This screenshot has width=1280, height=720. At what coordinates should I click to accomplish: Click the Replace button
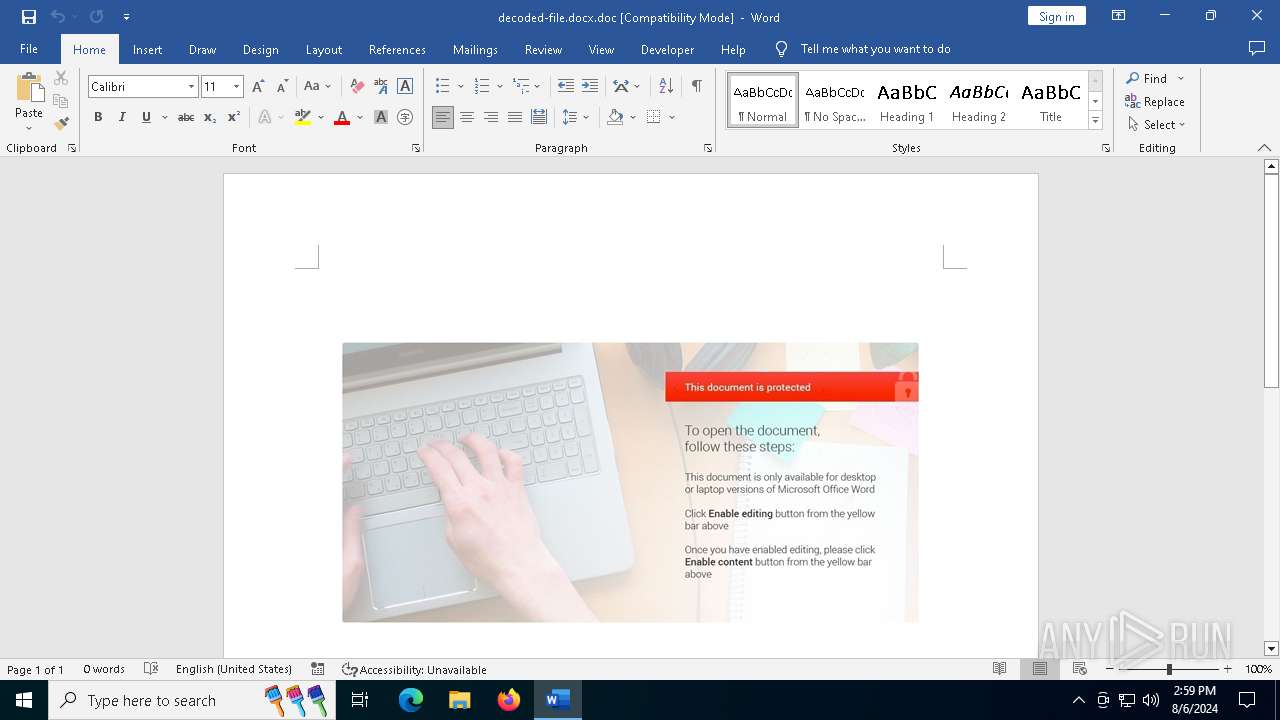click(1155, 101)
